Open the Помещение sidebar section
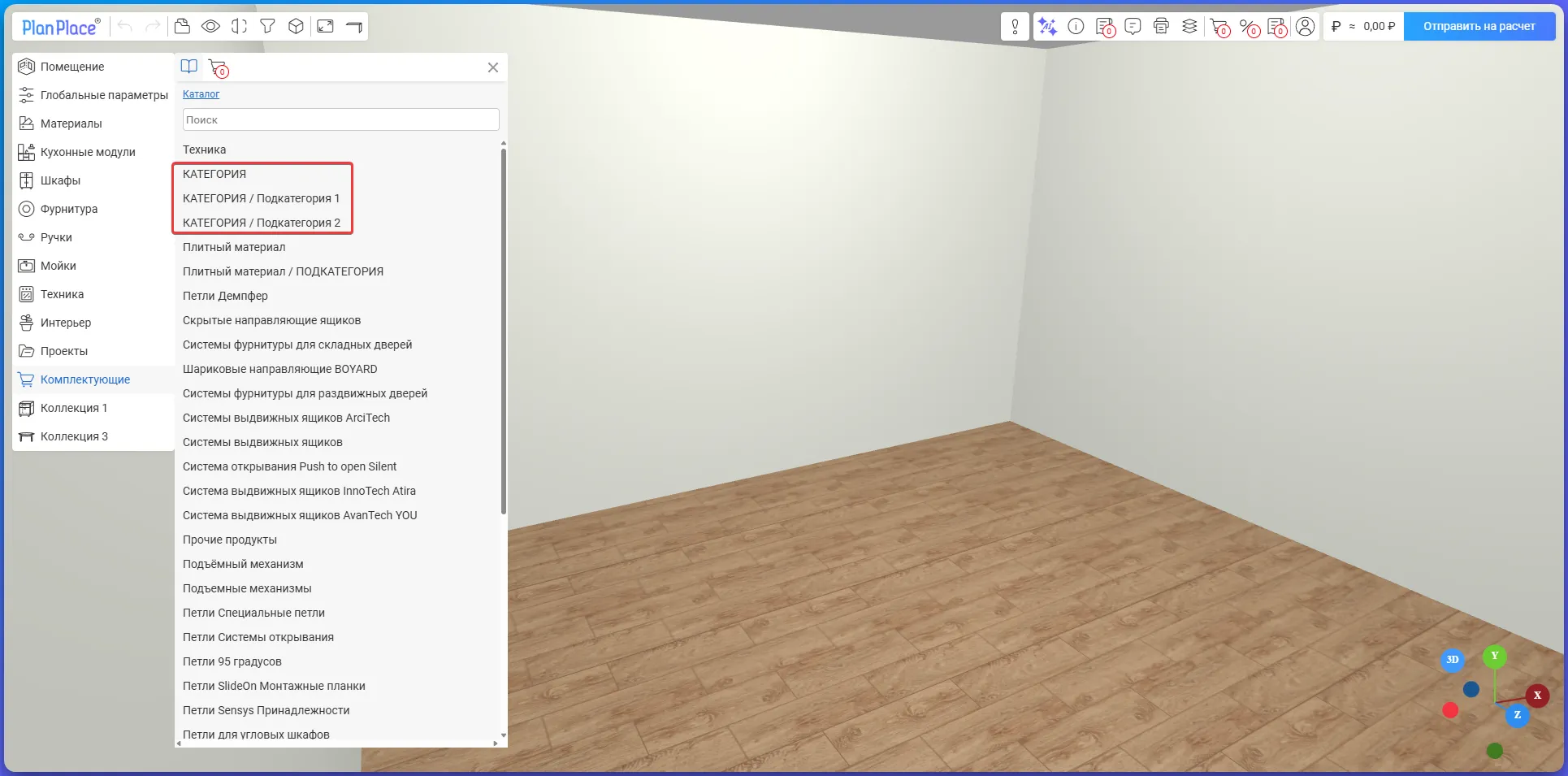Screen dimensions: 1568x776 (x=93, y=67)
